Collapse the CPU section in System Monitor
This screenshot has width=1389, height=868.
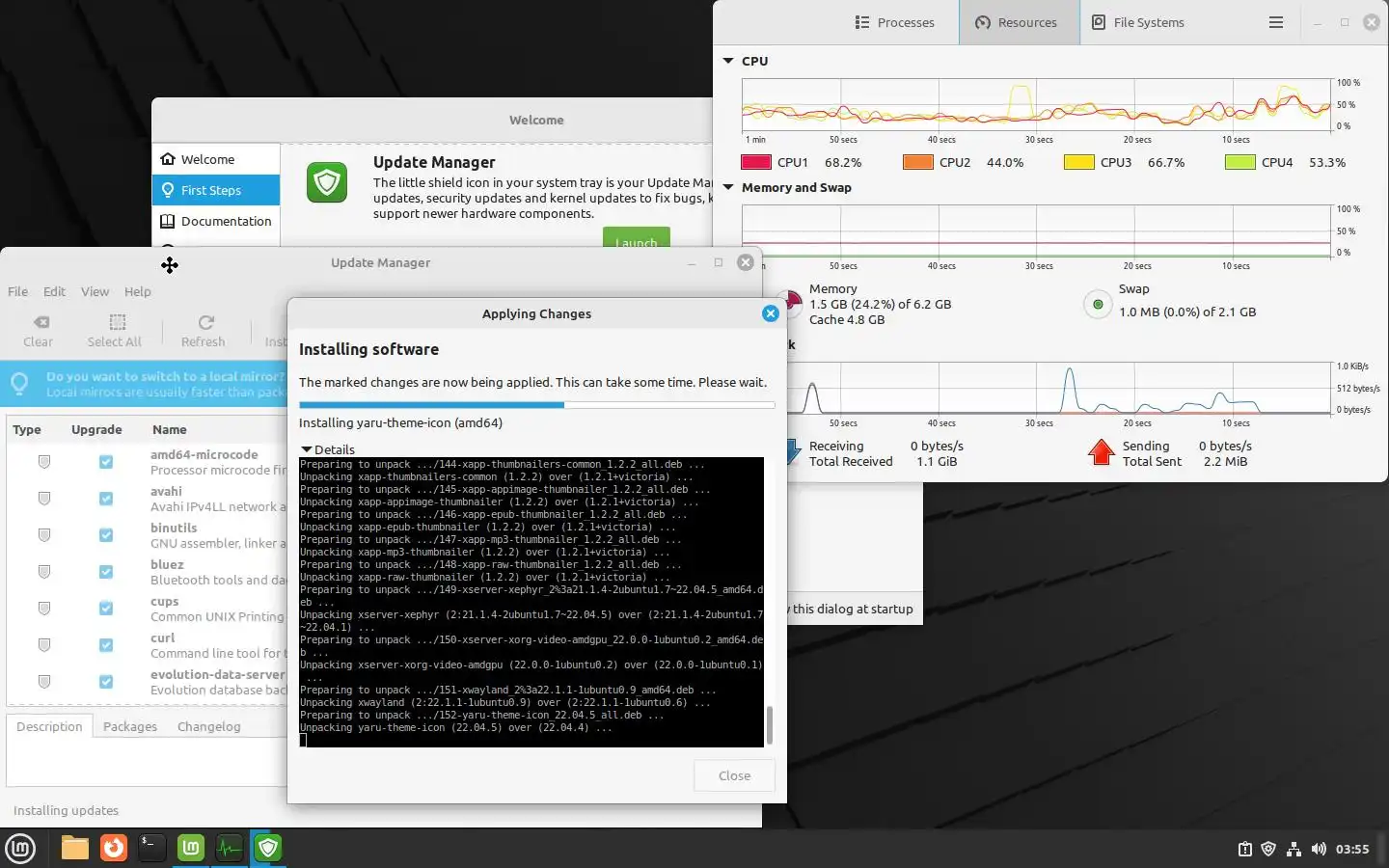tap(728, 61)
